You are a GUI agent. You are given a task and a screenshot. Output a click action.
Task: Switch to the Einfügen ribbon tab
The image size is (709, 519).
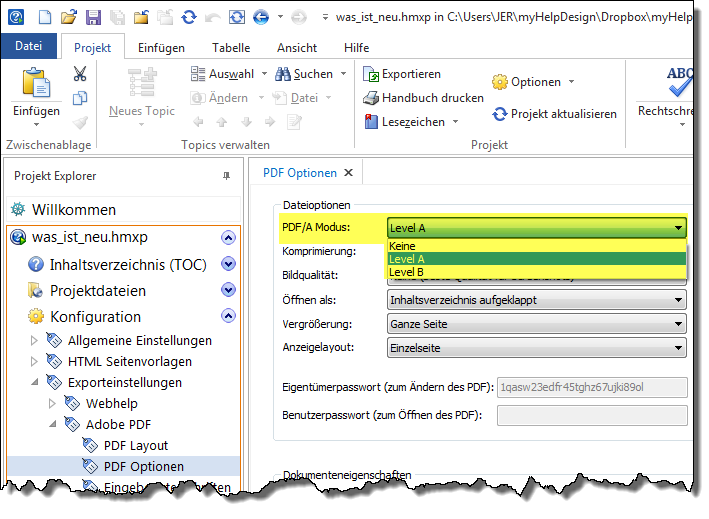click(161, 47)
